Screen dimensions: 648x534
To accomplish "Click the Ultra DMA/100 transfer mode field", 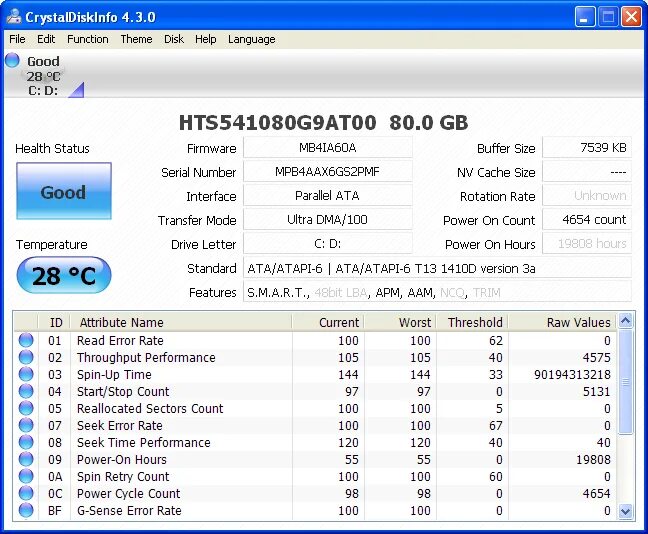I will click(x=328, y=219).
